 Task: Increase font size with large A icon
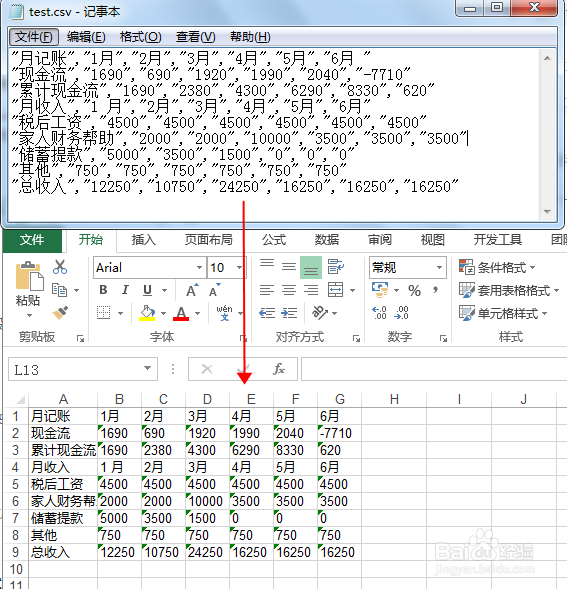192,290
